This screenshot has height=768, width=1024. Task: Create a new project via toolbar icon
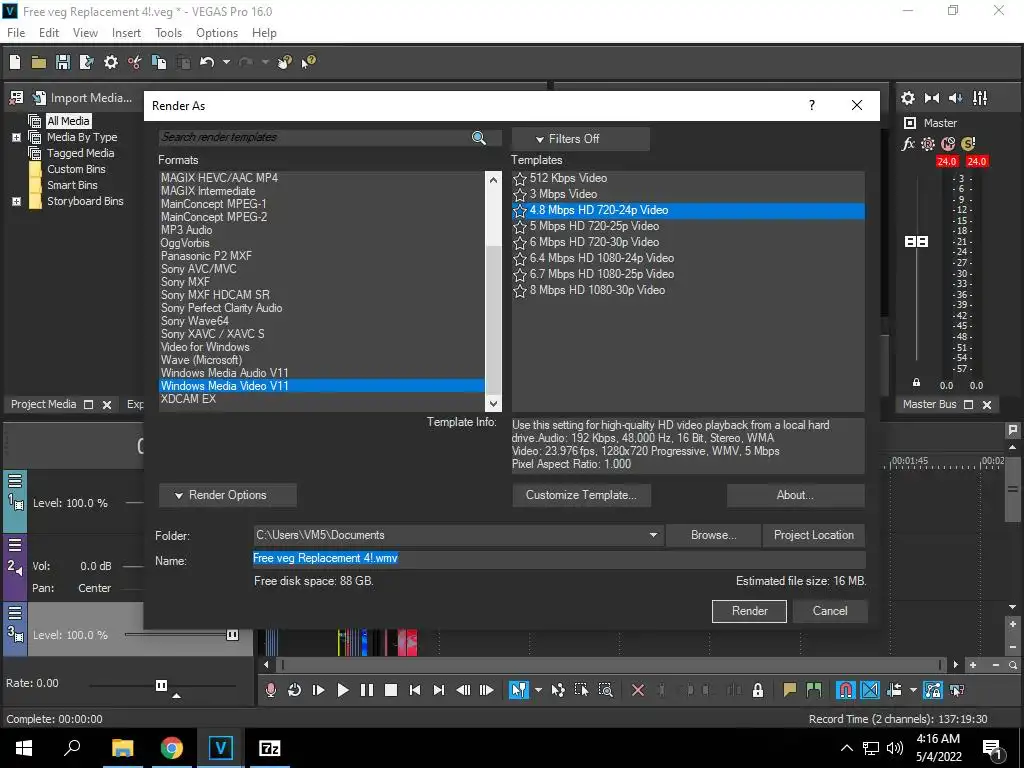pos(15,62)
